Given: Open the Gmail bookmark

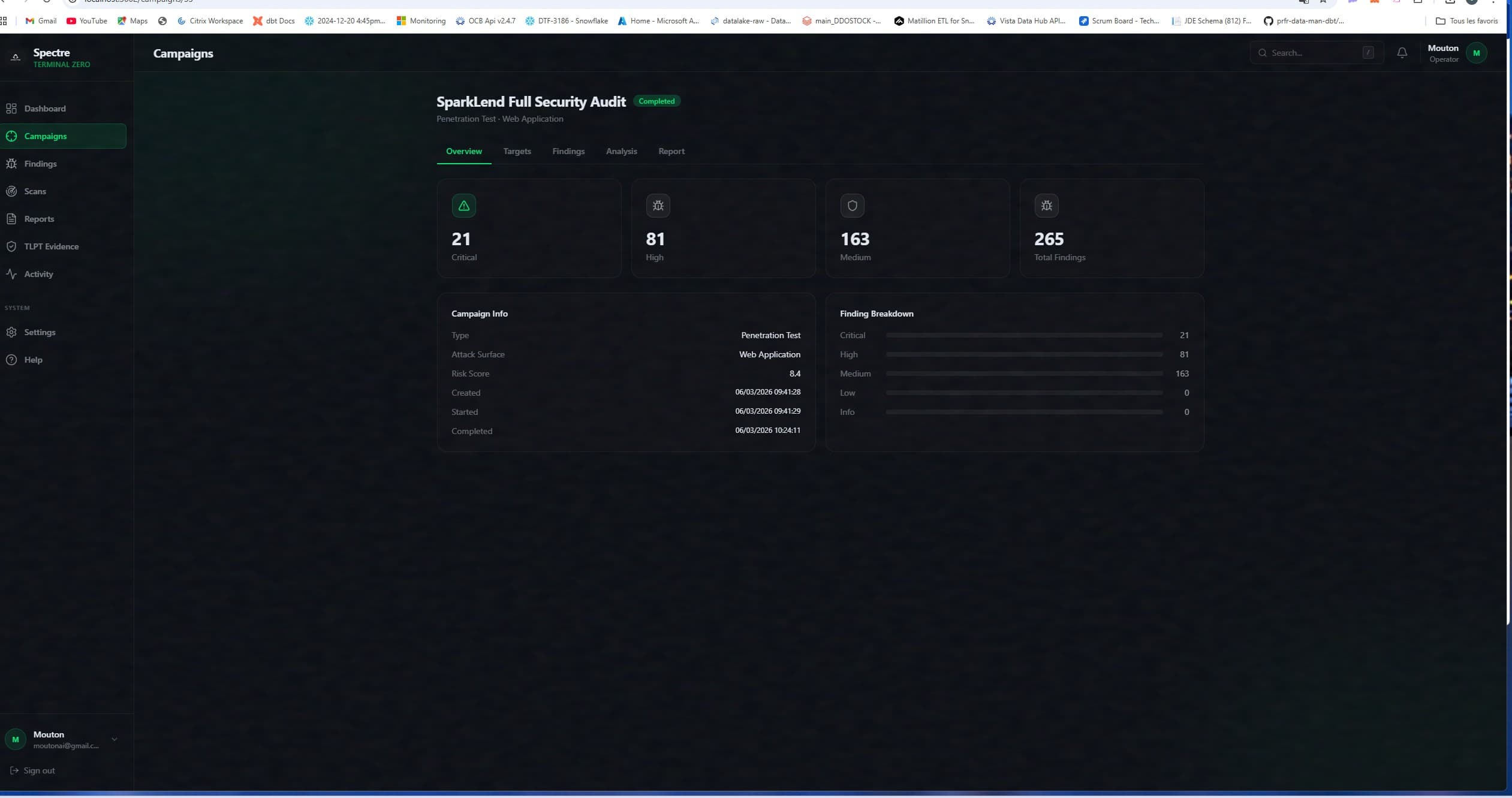Looking at the screenshot, I should pos(40,20).
